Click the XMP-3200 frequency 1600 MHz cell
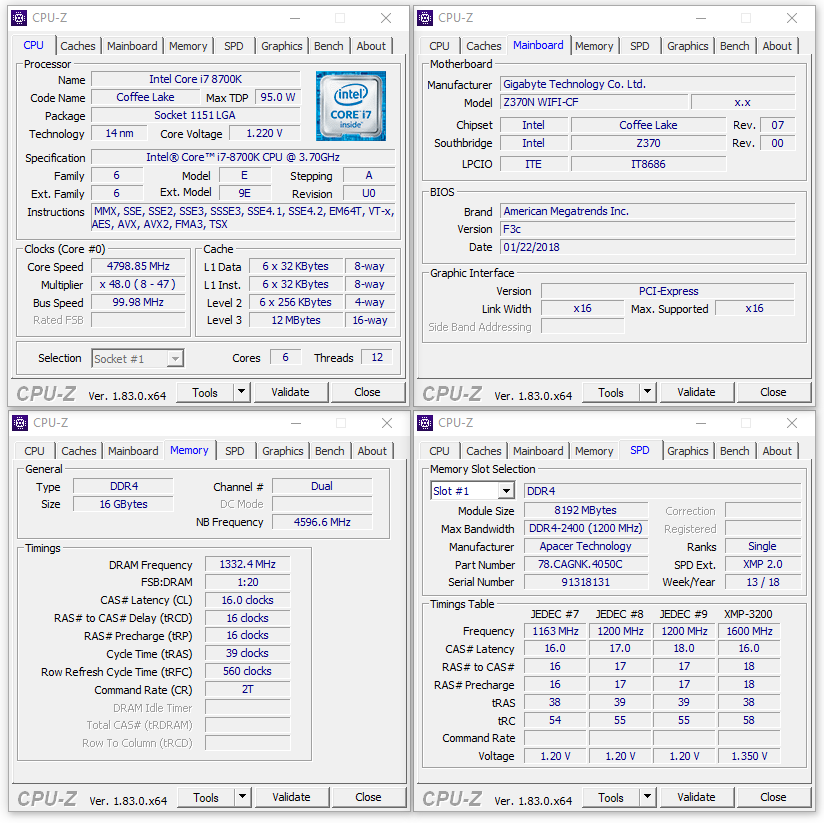The width and height of the screenshot is (824, 823). 749,631
